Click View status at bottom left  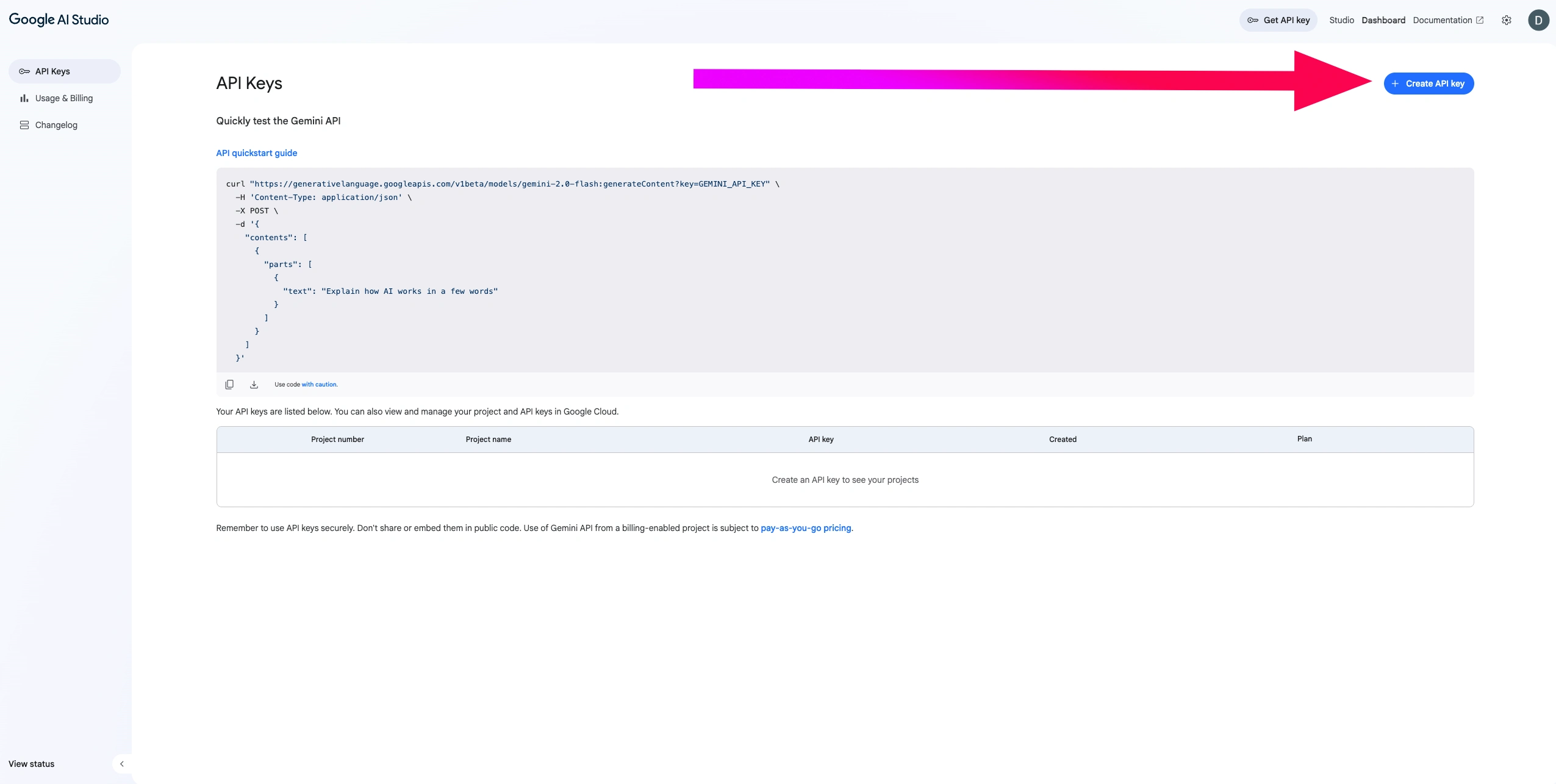pos(31,764)
